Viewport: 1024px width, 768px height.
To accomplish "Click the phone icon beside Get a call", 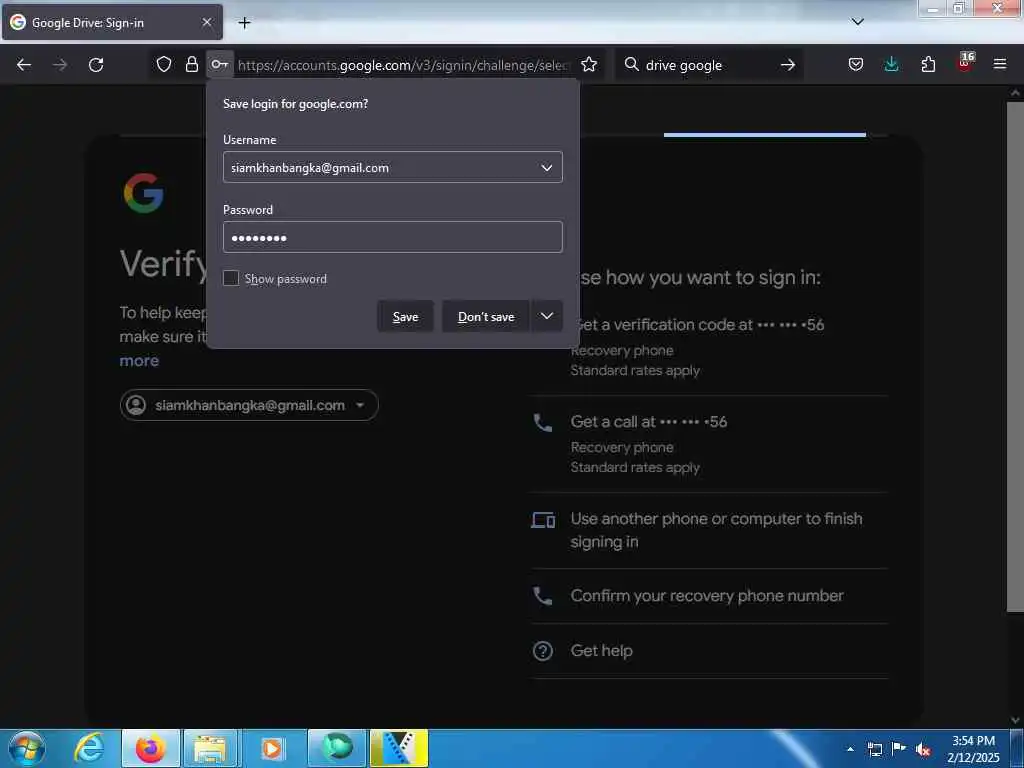I will coord(543,423).
